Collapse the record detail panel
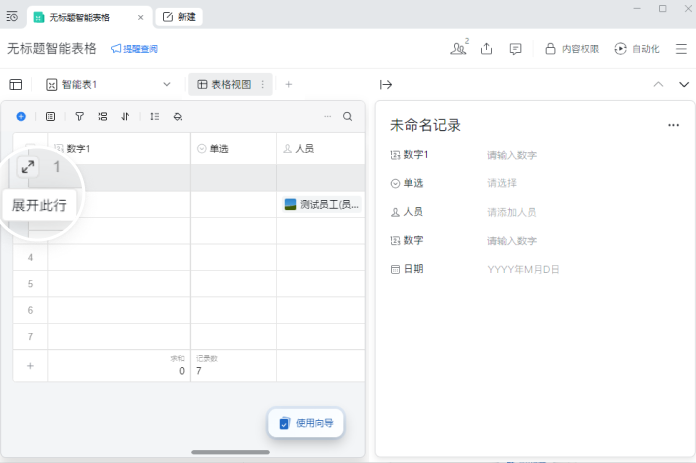Image resolution: width=696 pixels, height=463 pixels. (386, 84)
